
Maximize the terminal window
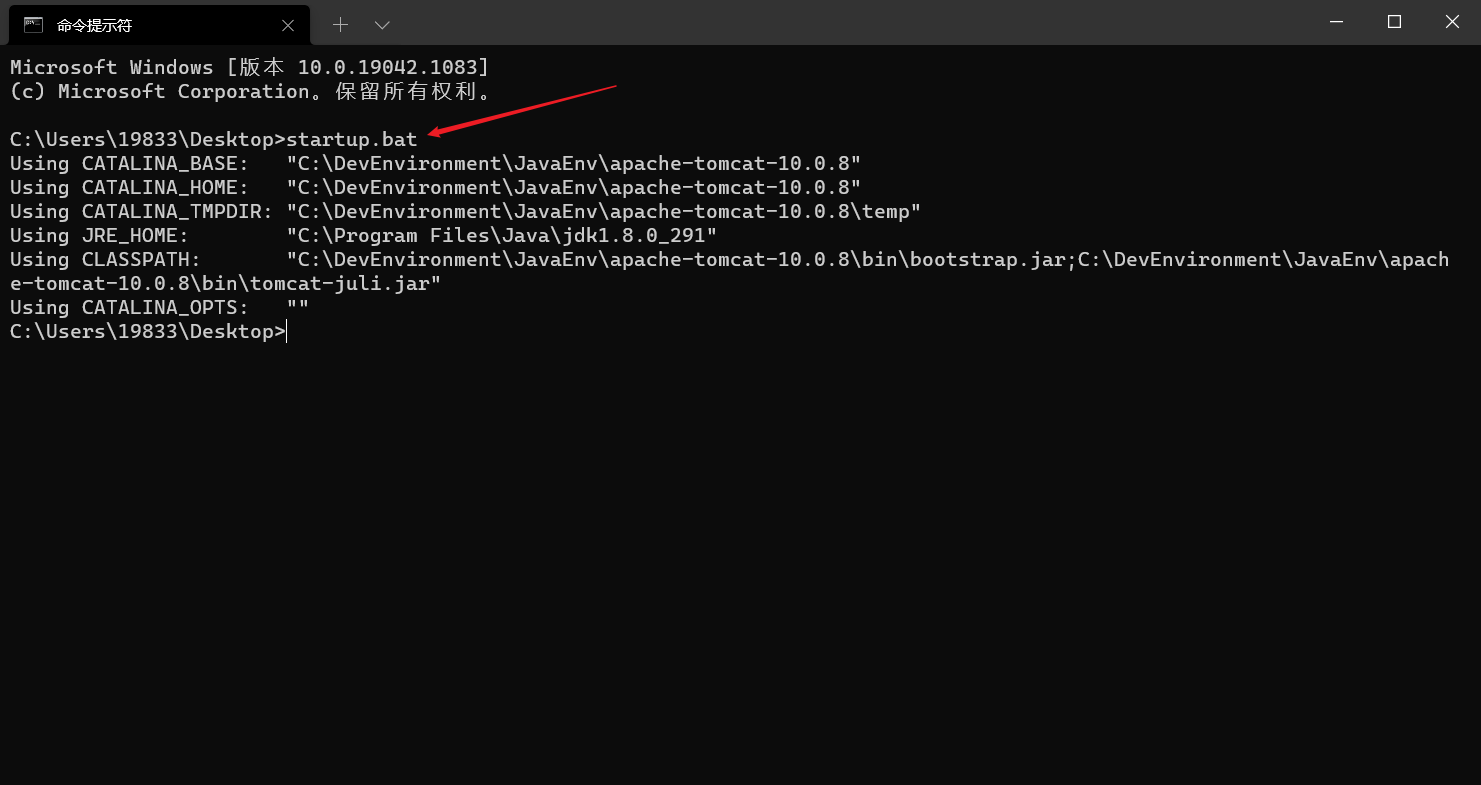click(1394, 22)
